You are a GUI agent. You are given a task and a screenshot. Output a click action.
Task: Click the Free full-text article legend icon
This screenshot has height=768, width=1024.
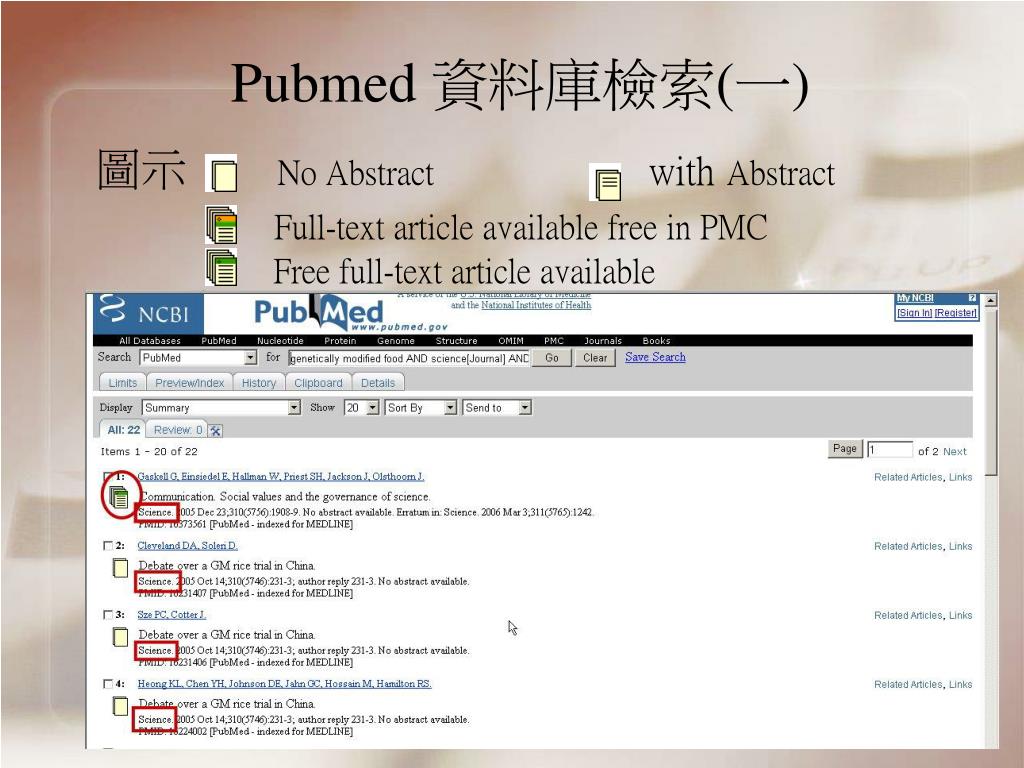tap(221, 267)
